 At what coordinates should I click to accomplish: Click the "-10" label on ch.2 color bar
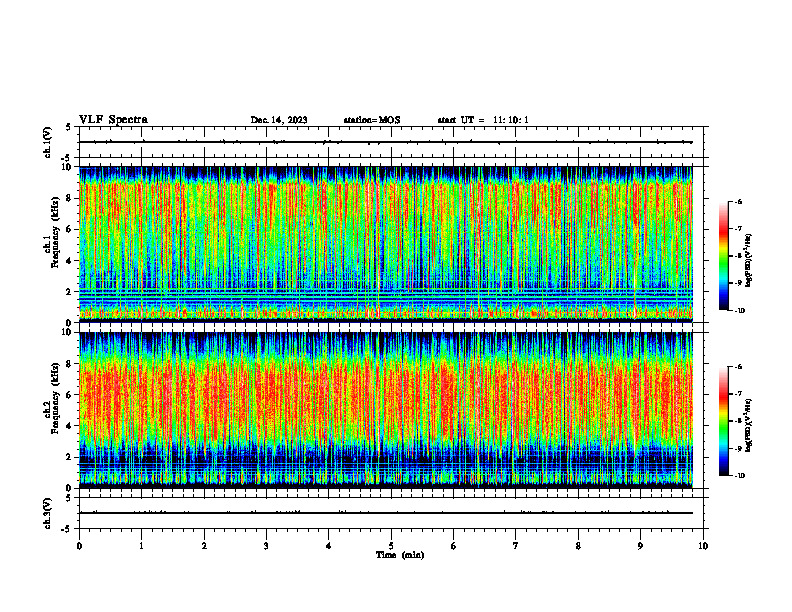point(739,476)
